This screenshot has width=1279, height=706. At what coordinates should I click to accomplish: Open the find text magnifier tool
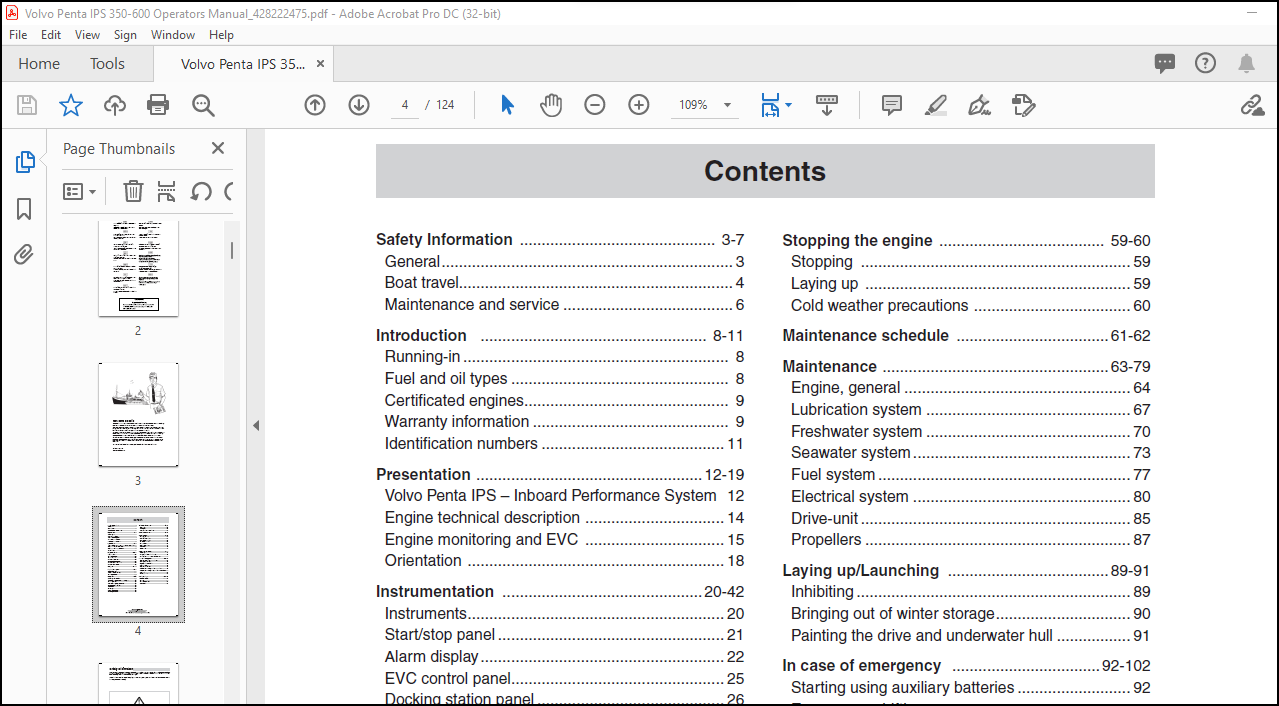coord(203,105)
